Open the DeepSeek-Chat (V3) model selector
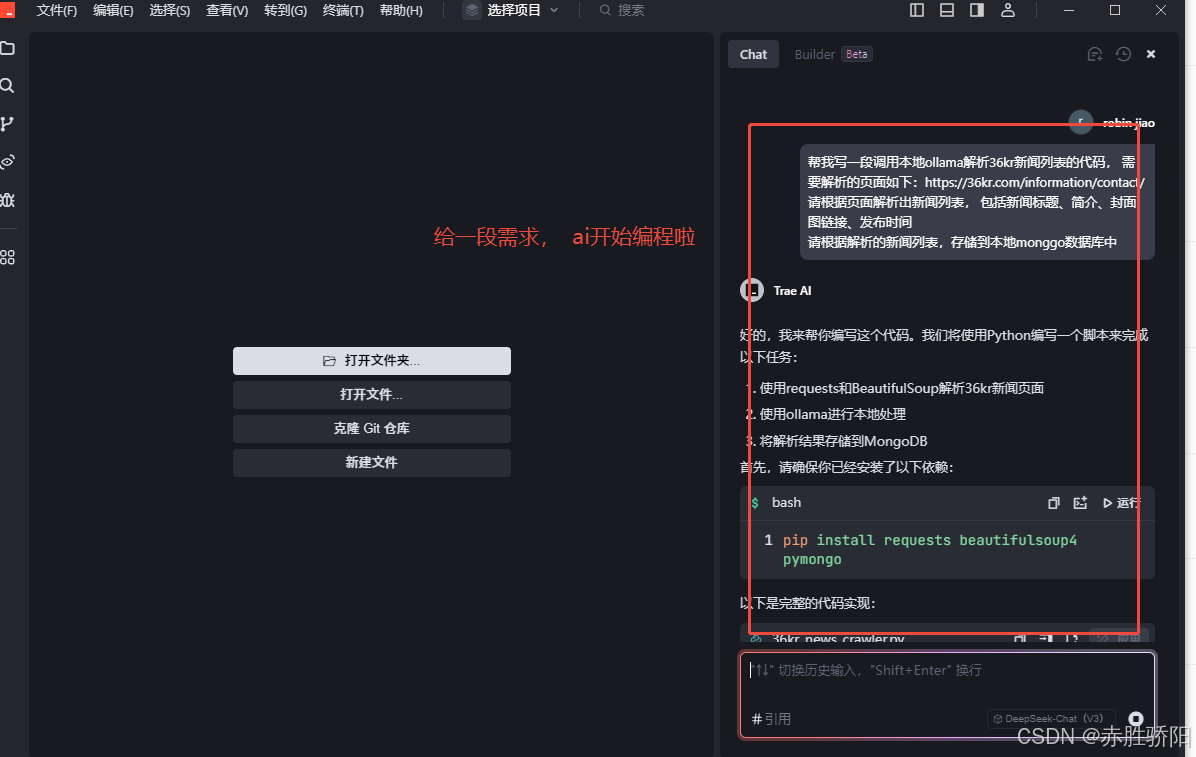The width and height of the screenshot is (1196, 757). click(1050, 719)
